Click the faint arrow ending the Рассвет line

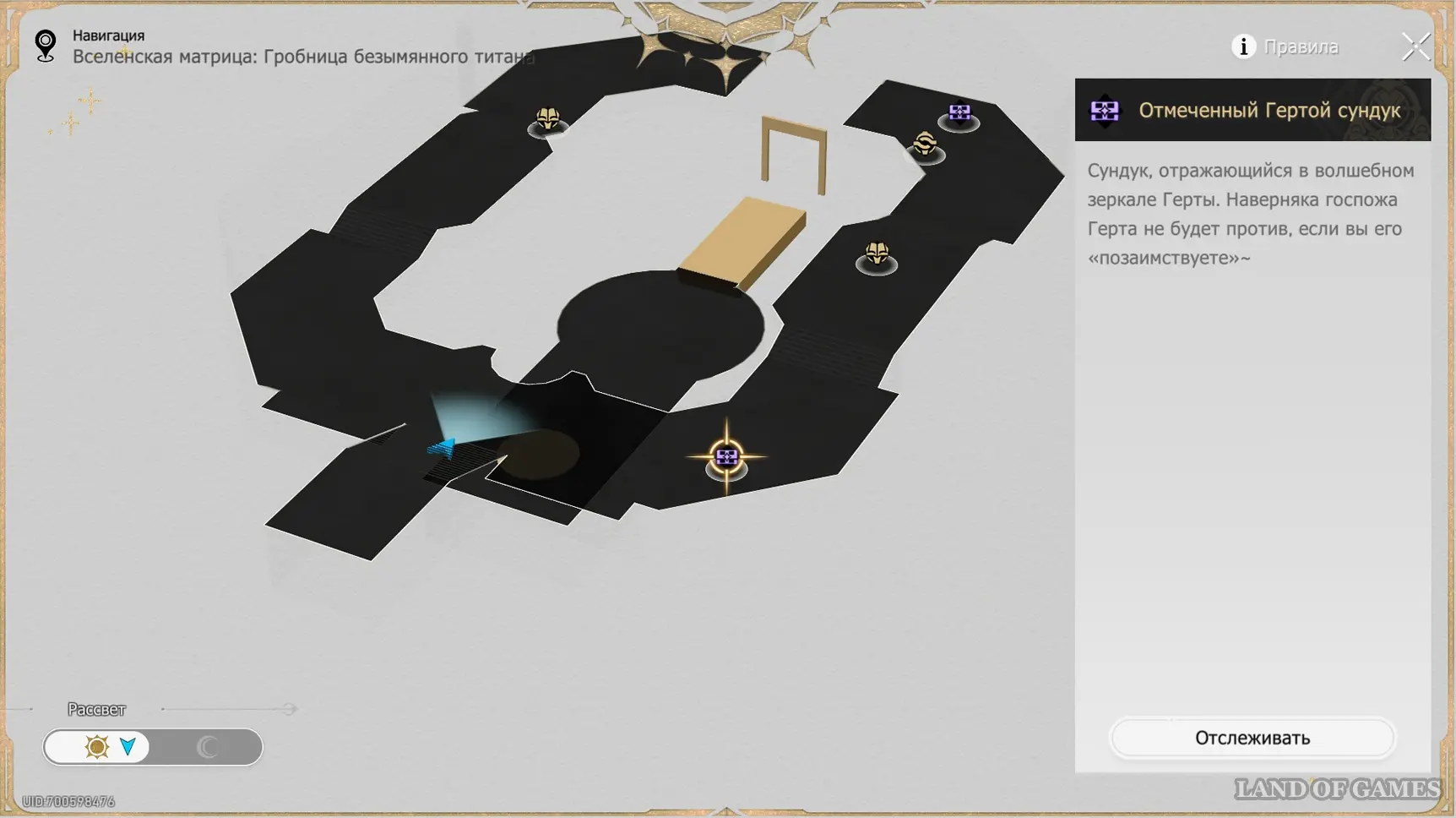(290, 709)
